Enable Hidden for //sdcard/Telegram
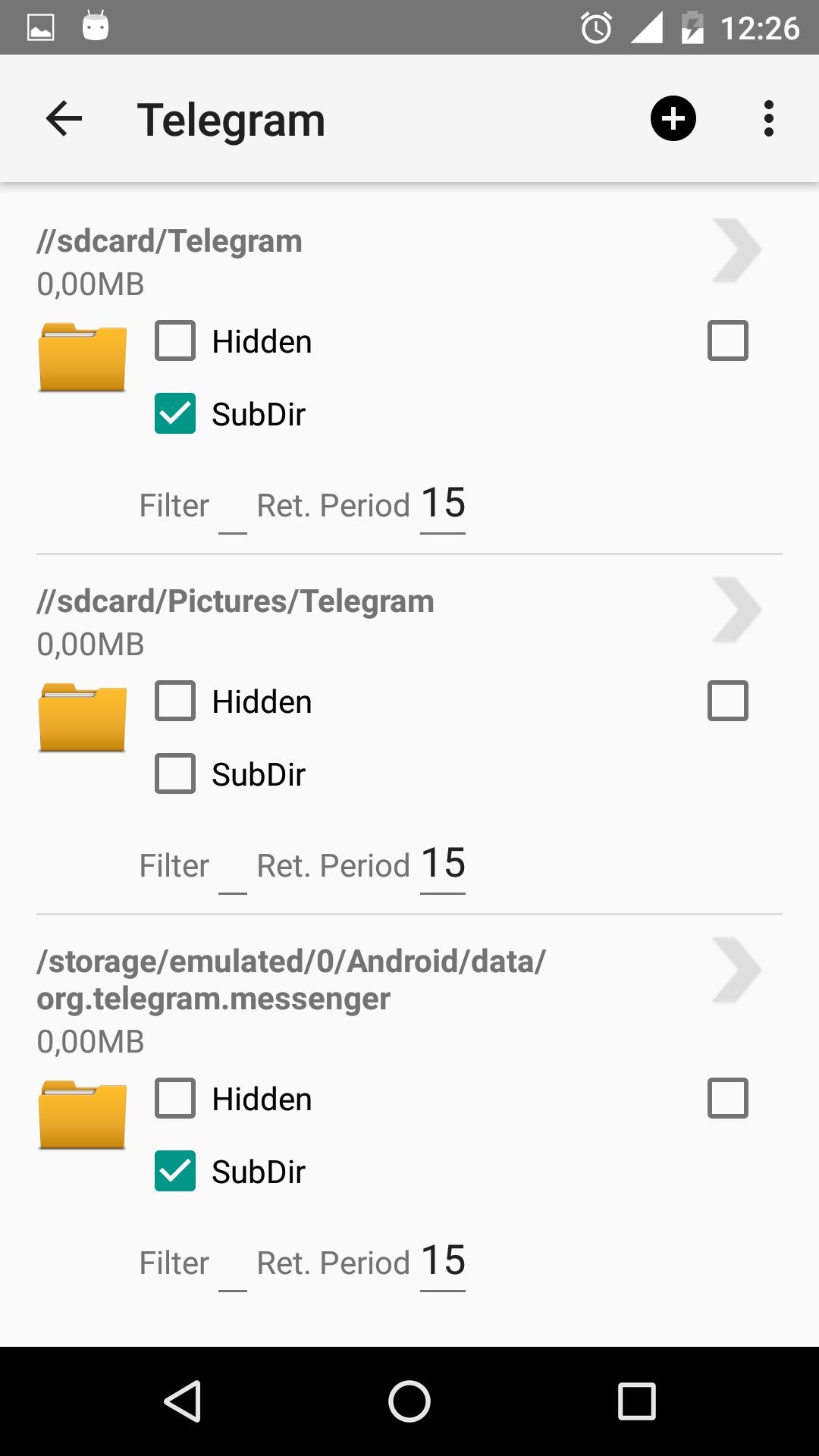Image resolution: width=819 pixels, height=1456 pixels. tap(175, 340)
